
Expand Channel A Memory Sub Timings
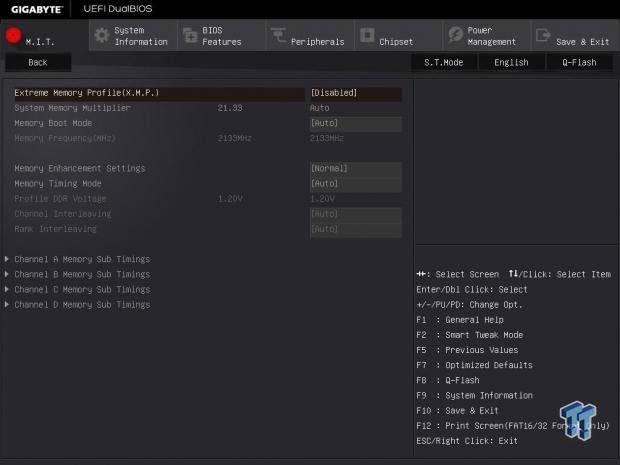pyautogui.click(x=82, y=259)
